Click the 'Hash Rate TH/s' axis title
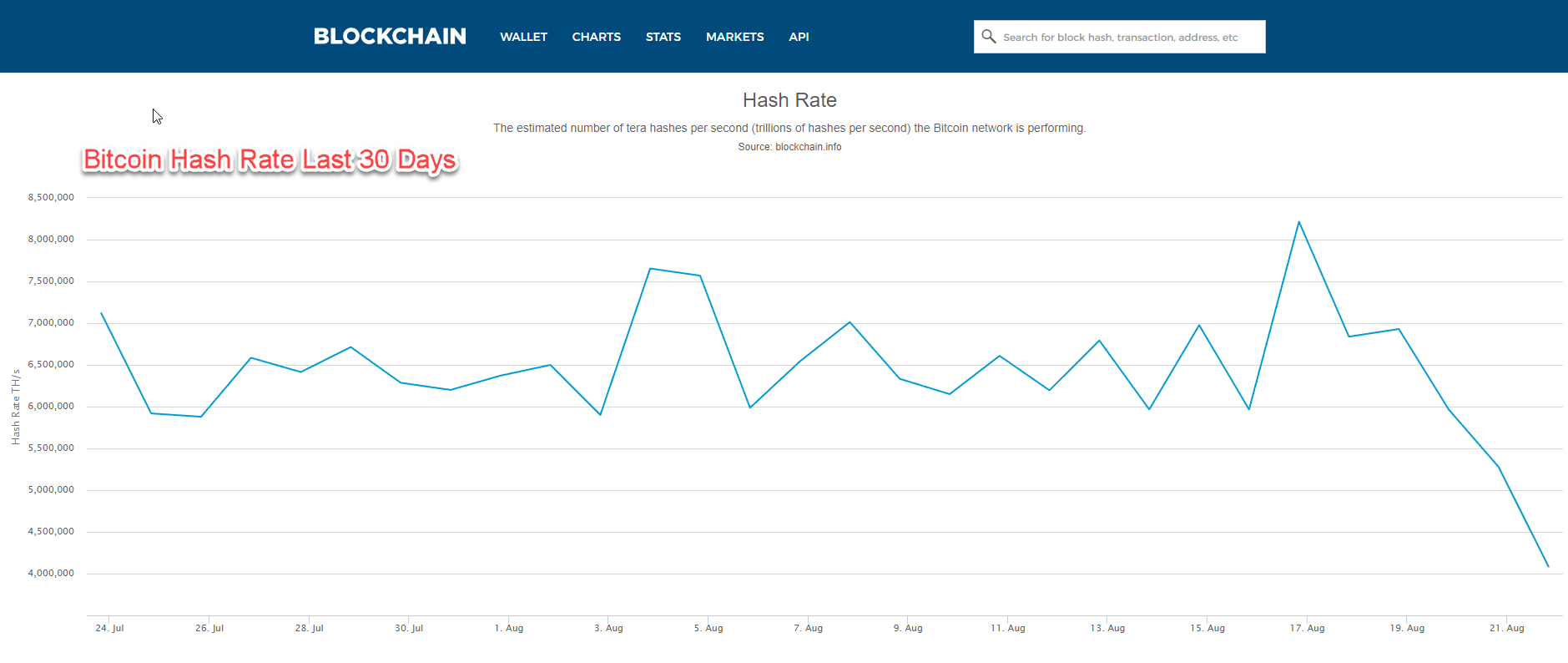This screenshot has width=1568, height=663. (x=16, y=407)
